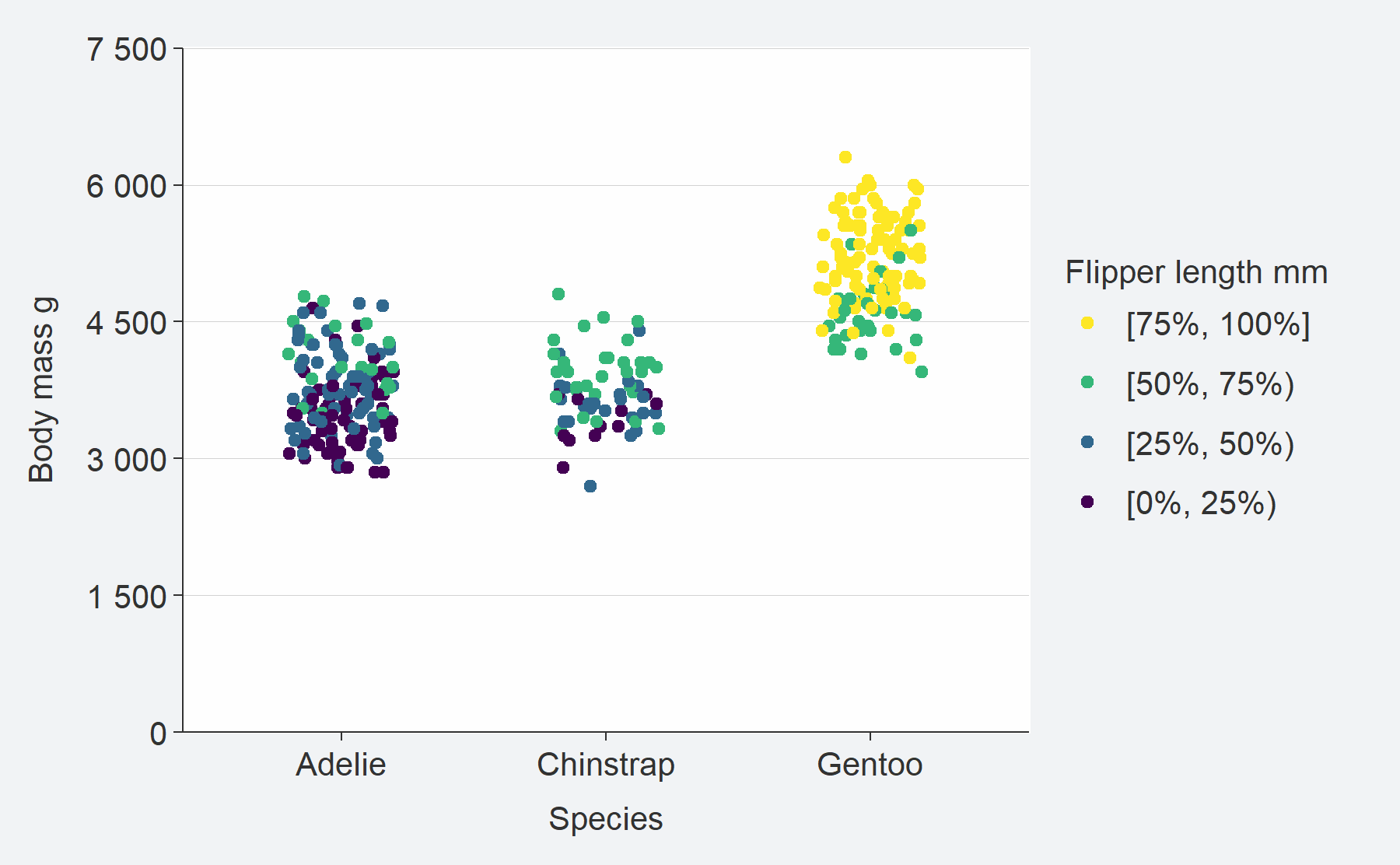Select the [50%, 75%) legend label
Screen dimensions: 1400x865
pos(1210,383)
